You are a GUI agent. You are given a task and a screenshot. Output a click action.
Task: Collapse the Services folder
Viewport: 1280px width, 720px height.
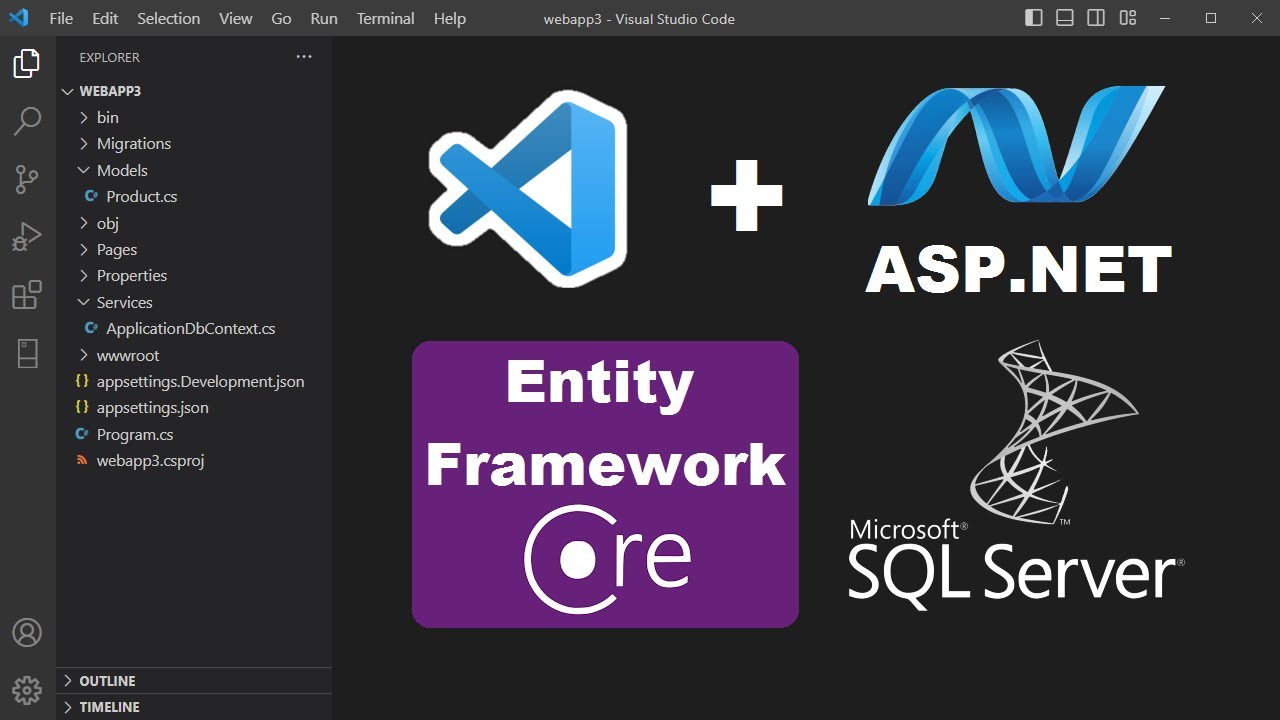coord(194,302)
